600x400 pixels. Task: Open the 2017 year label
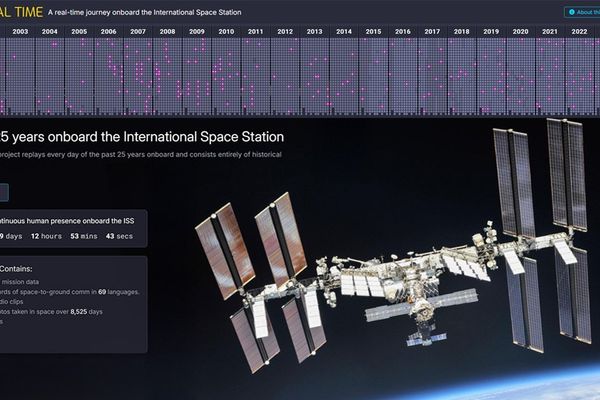pyautogui.click(x=432, y=32)
